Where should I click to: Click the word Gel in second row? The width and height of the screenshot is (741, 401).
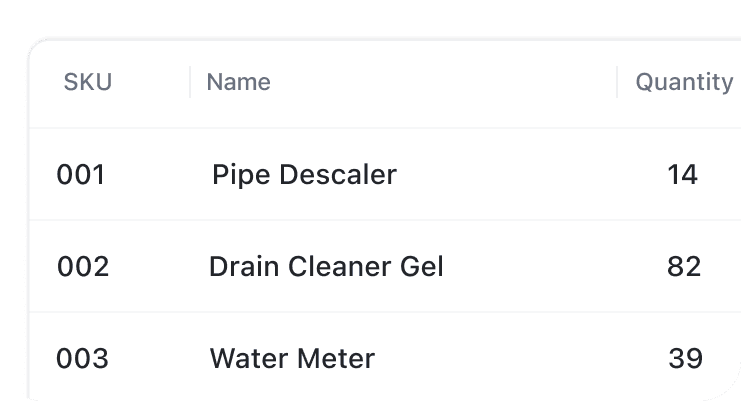(x=421, y=267)
